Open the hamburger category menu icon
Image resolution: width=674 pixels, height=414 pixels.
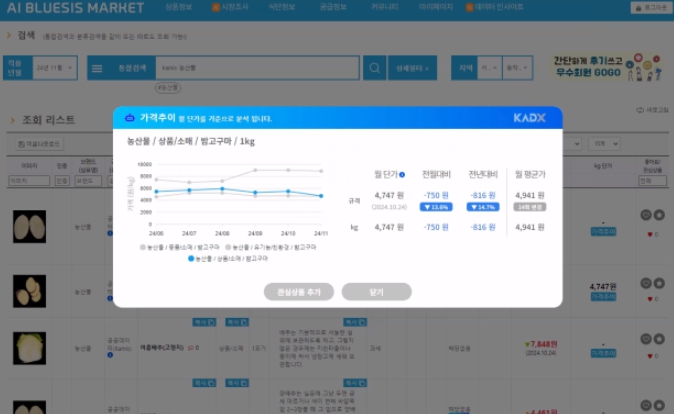tap(96, 68)
